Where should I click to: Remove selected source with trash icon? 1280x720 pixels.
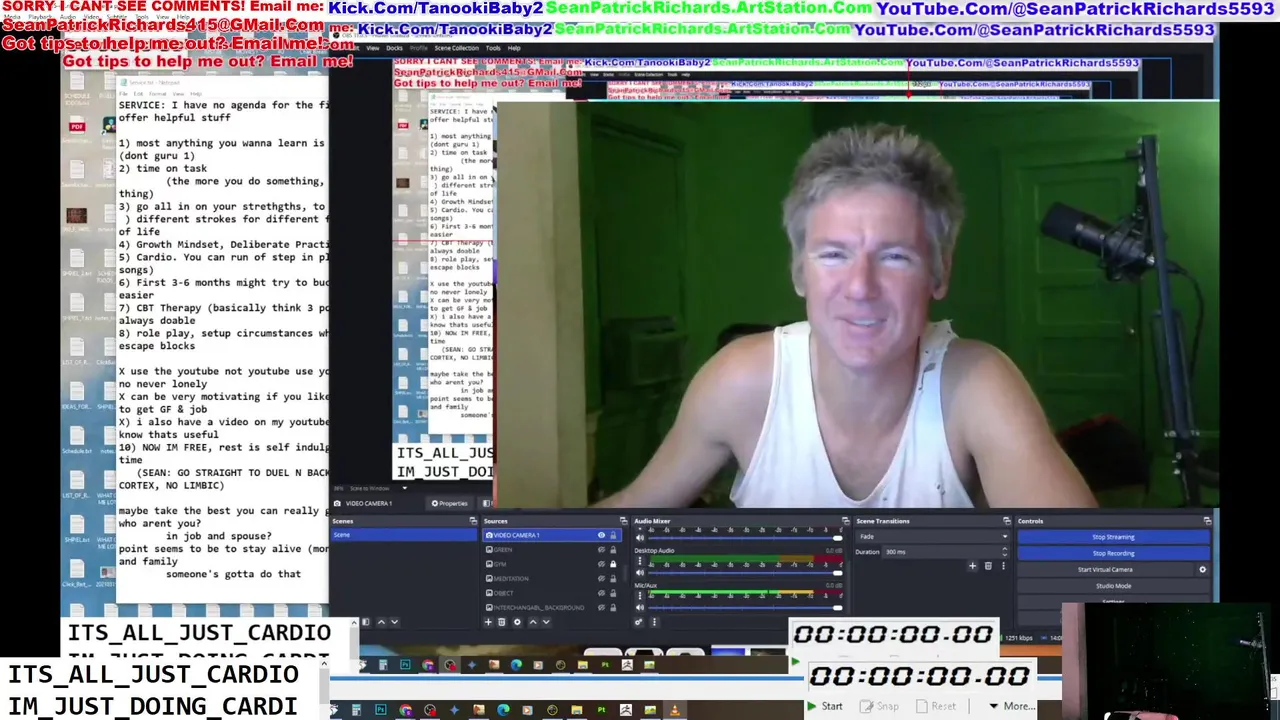[x=501, y=622]
